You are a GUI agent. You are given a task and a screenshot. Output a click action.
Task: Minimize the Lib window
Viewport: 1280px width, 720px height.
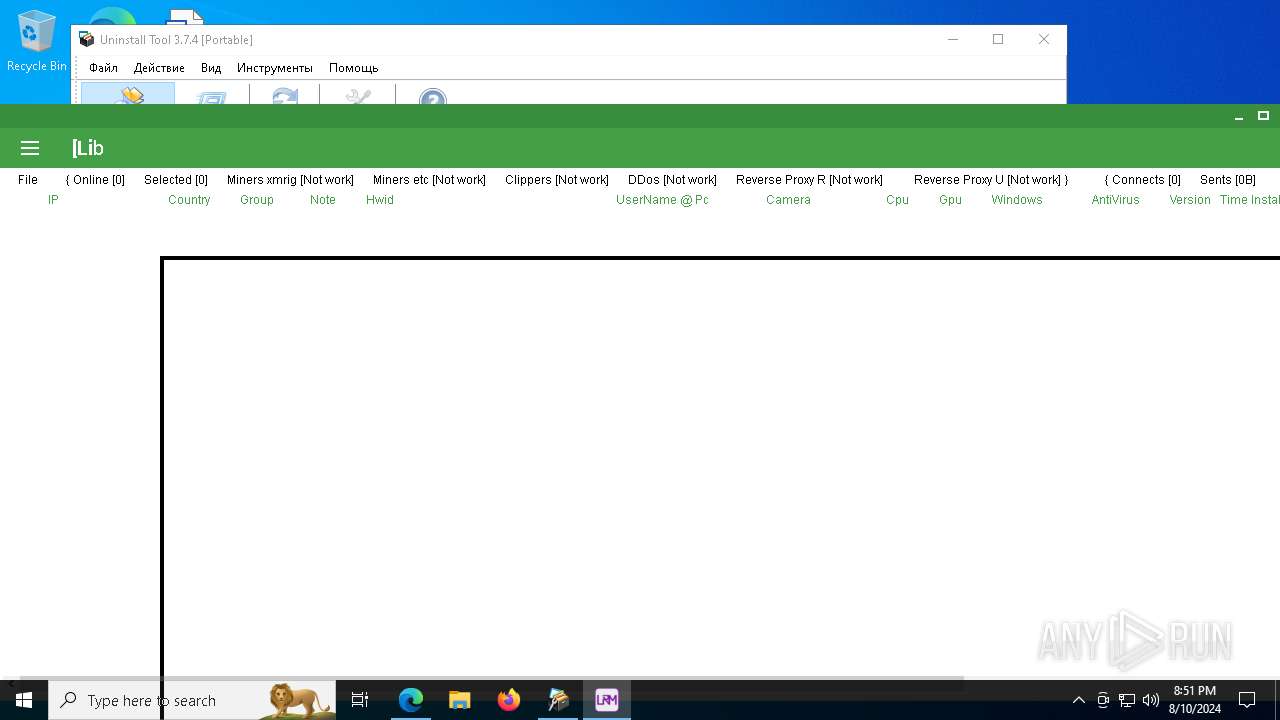pos(1239,117)
